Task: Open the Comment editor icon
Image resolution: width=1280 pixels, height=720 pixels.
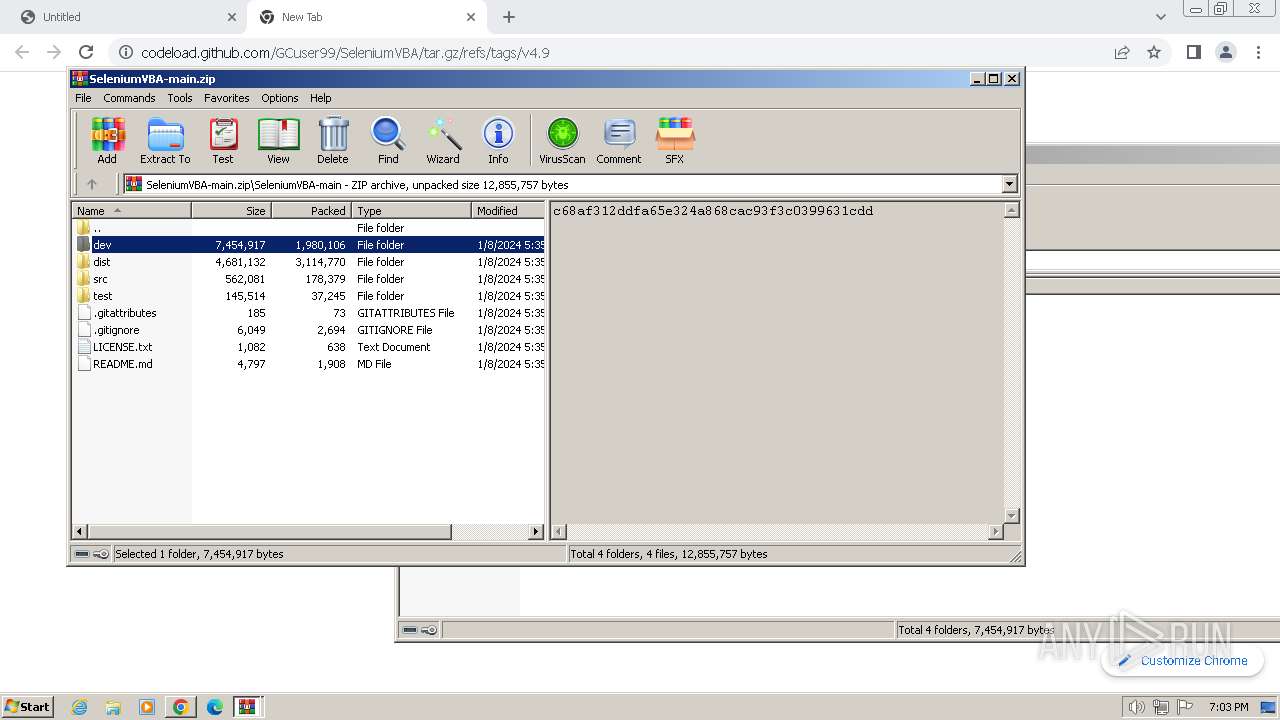Action: (619, 141)
